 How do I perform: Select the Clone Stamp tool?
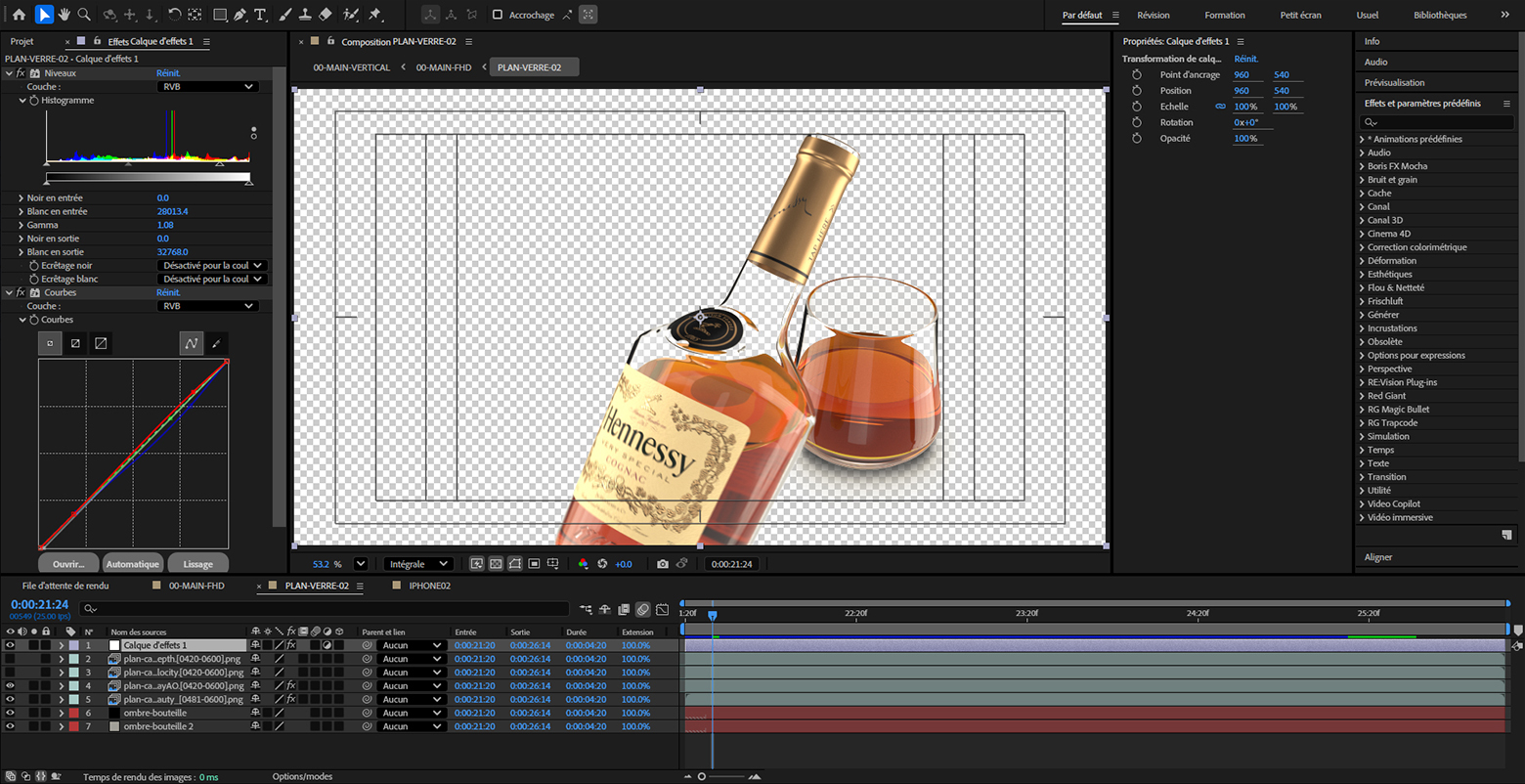click(305, 15)
